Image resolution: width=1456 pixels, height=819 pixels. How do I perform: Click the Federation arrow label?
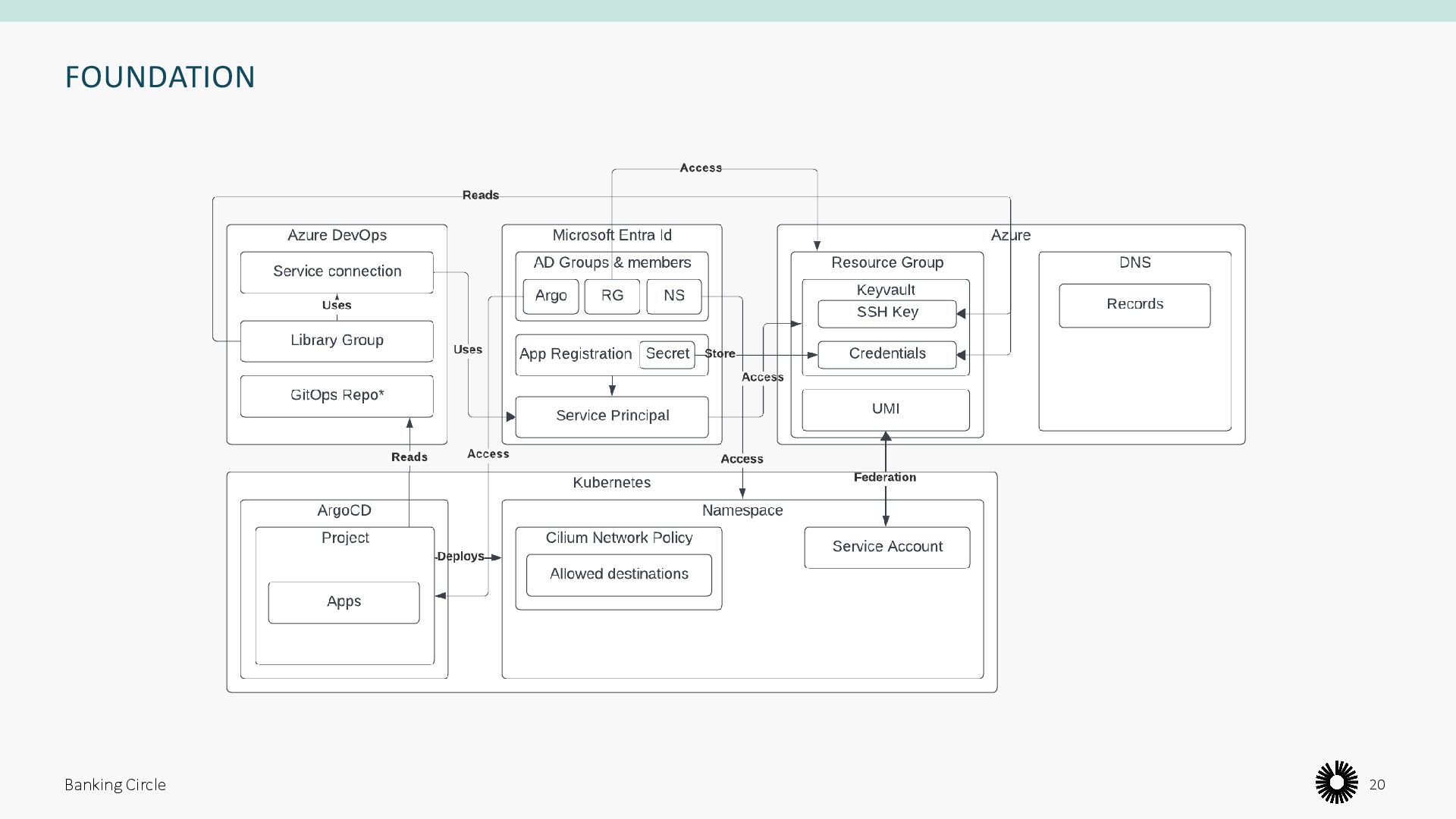[884, 477]
